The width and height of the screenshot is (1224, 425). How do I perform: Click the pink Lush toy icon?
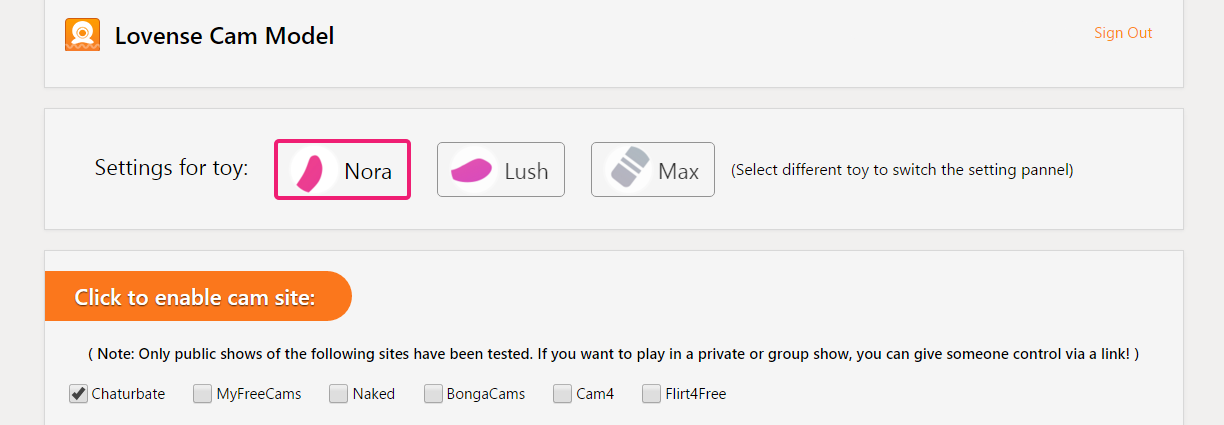point(473,170)
